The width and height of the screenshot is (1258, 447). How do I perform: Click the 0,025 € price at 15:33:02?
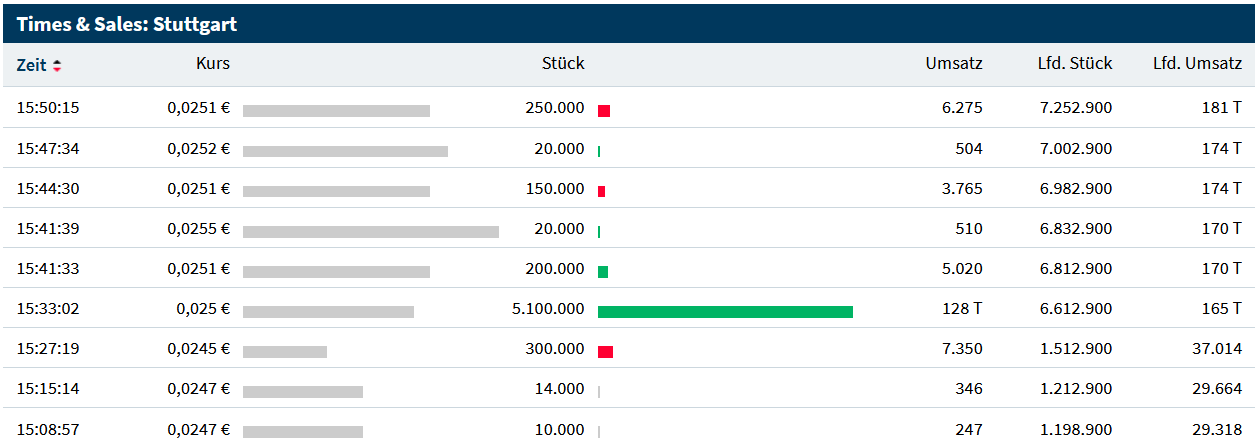(x=203, y=309)
